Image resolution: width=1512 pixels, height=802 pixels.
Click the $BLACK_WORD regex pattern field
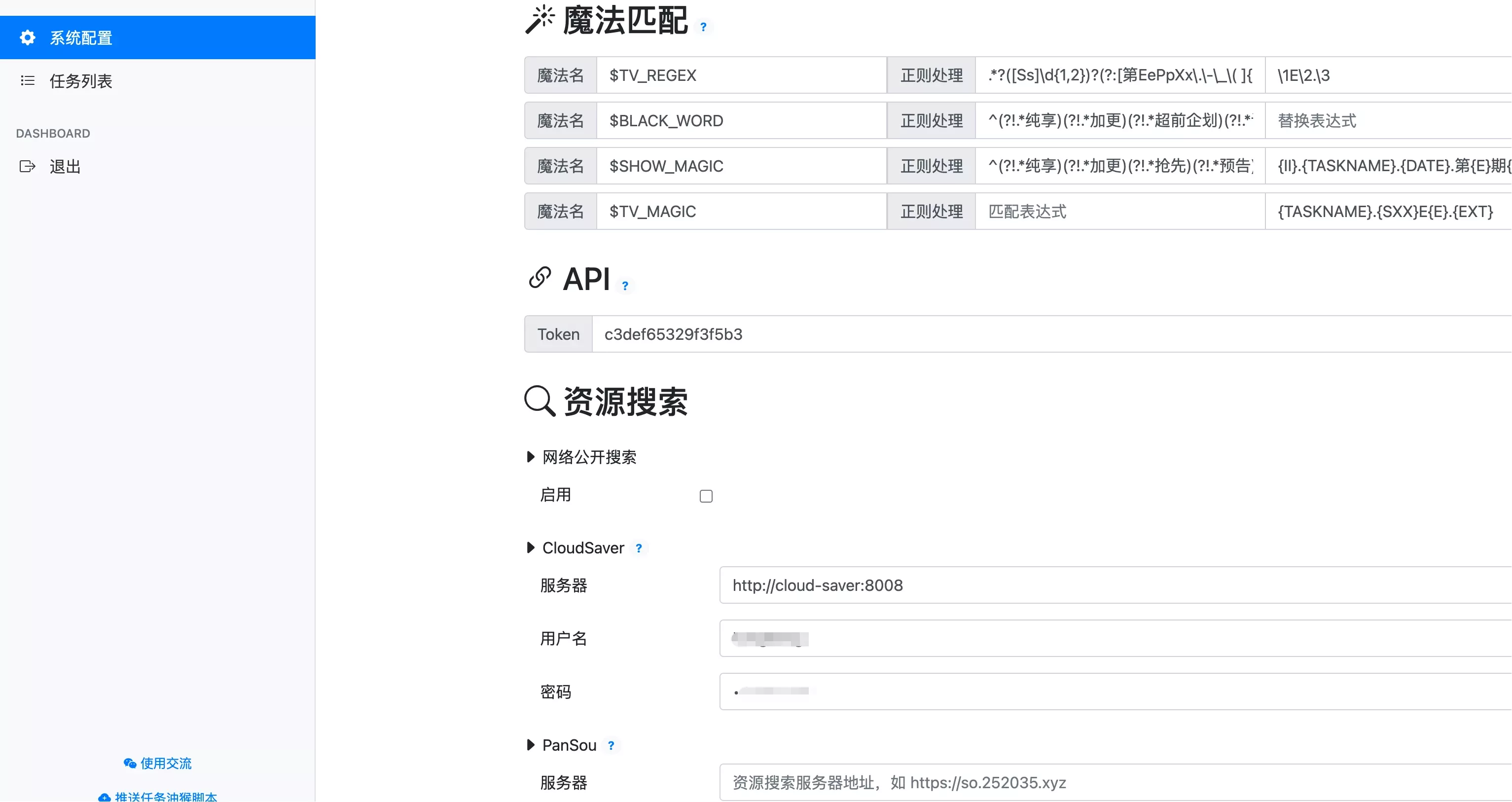point(1120,120)
